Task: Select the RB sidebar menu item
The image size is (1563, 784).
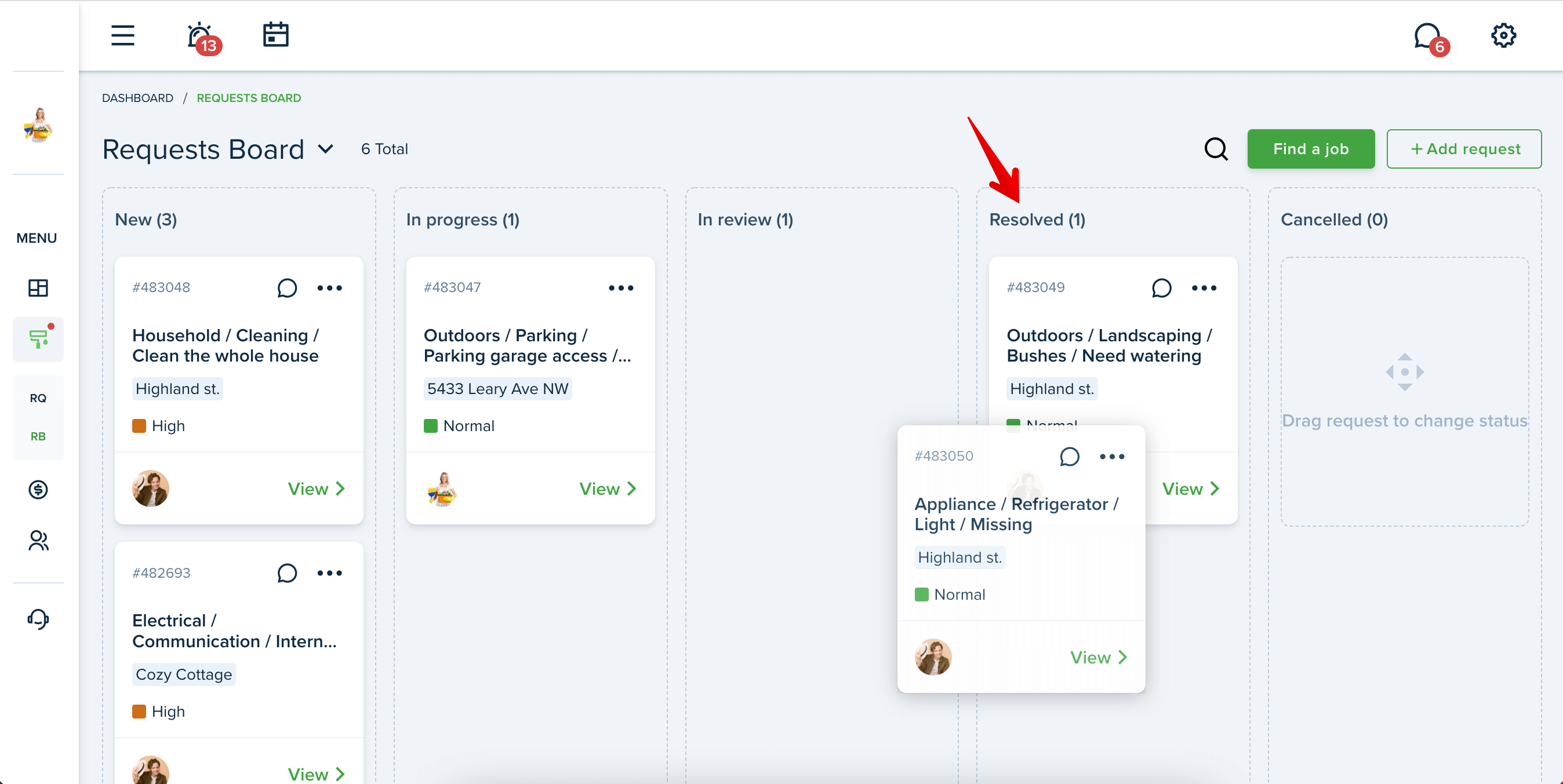Action: pyautogui.click(x=38, y=436)
